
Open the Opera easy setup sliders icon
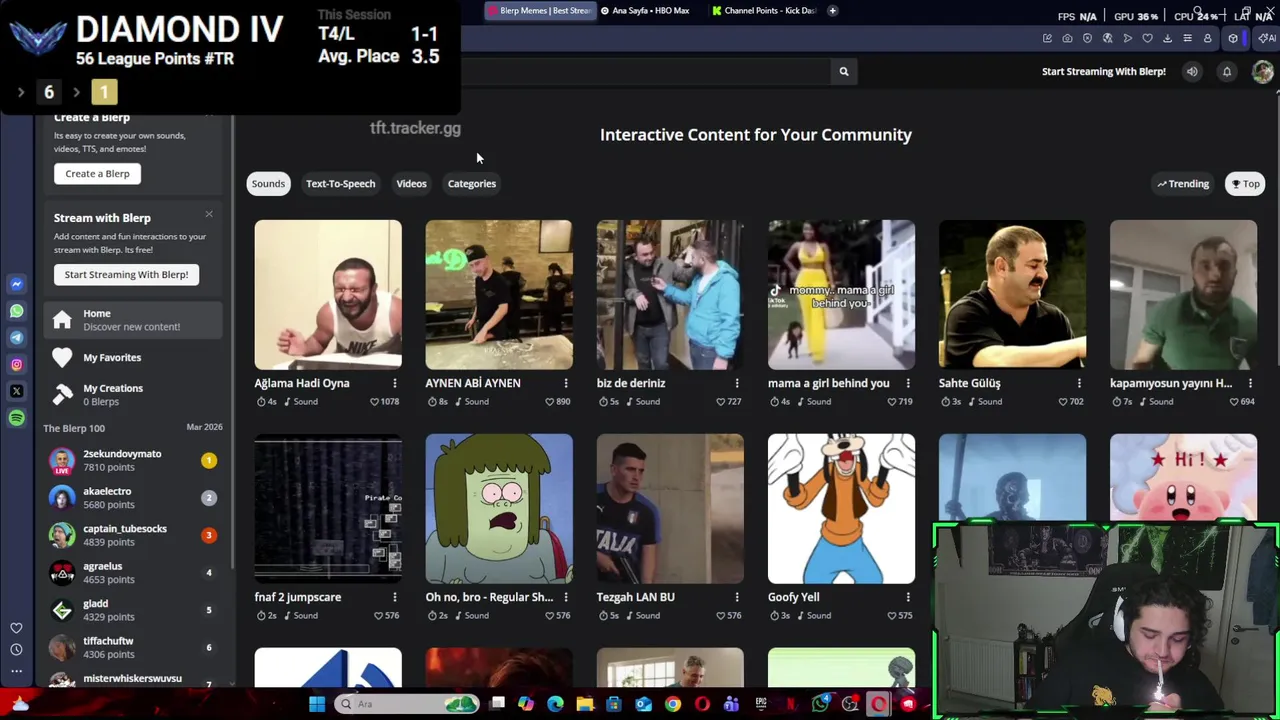coord(1187,38)
